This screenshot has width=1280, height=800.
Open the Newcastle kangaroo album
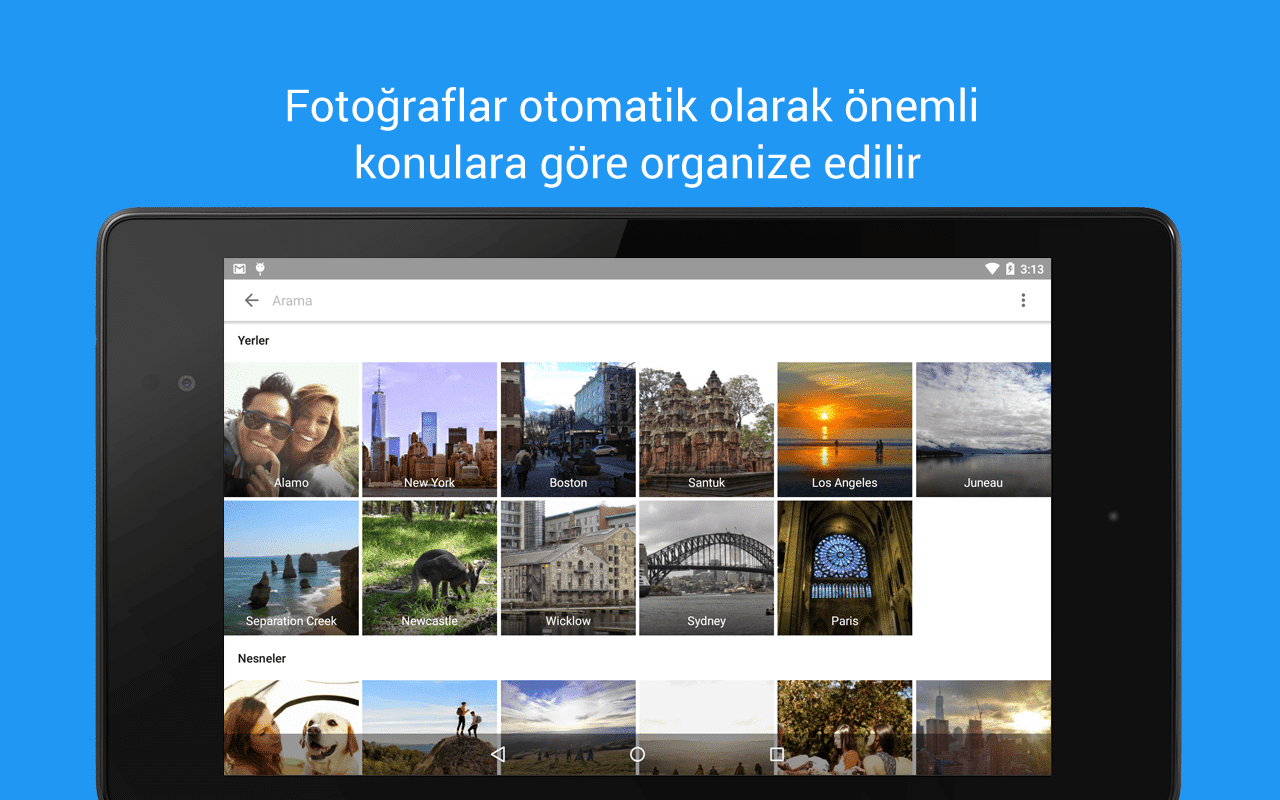coord(429,567)
